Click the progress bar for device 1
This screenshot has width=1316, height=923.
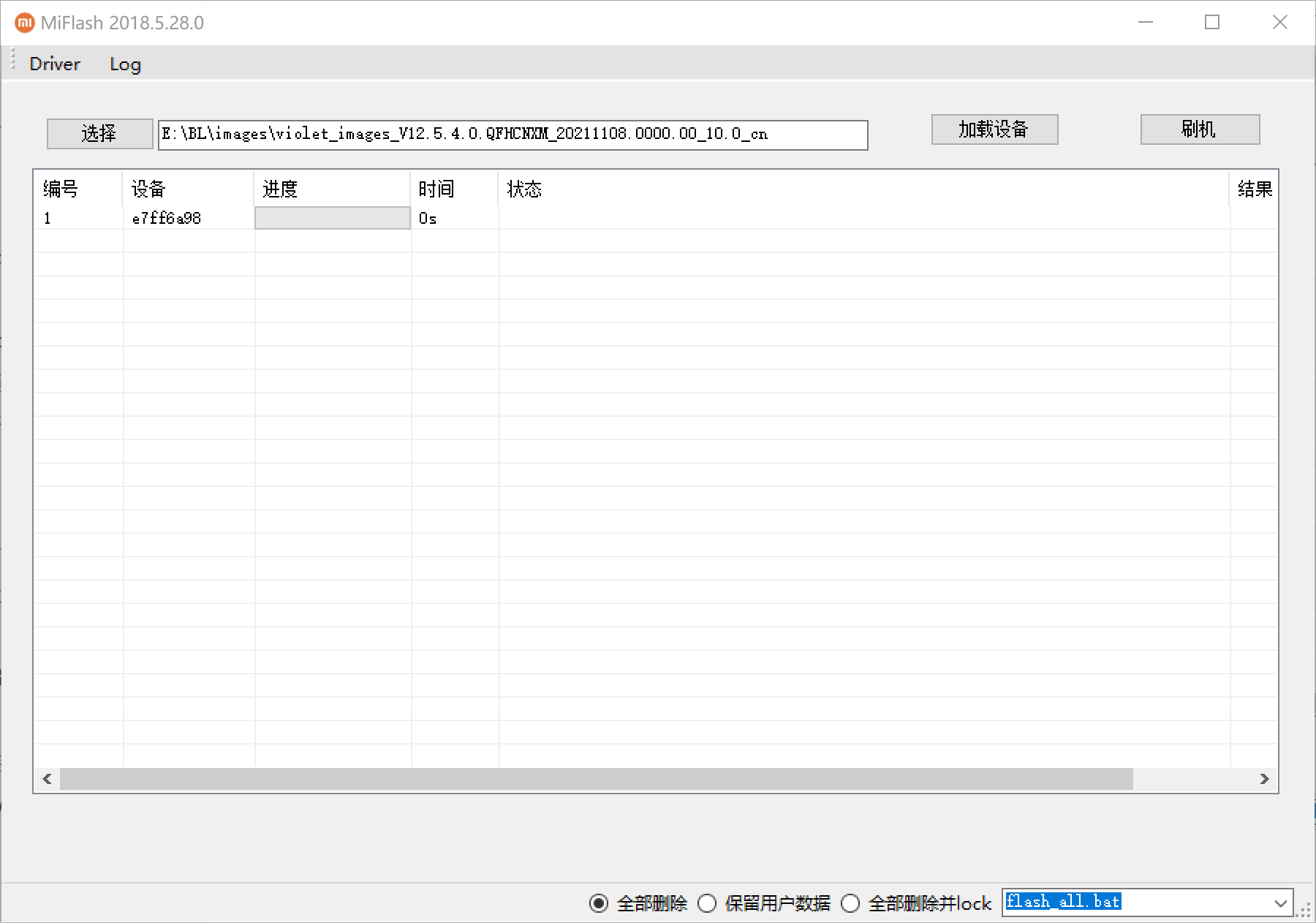coord(333,218)
